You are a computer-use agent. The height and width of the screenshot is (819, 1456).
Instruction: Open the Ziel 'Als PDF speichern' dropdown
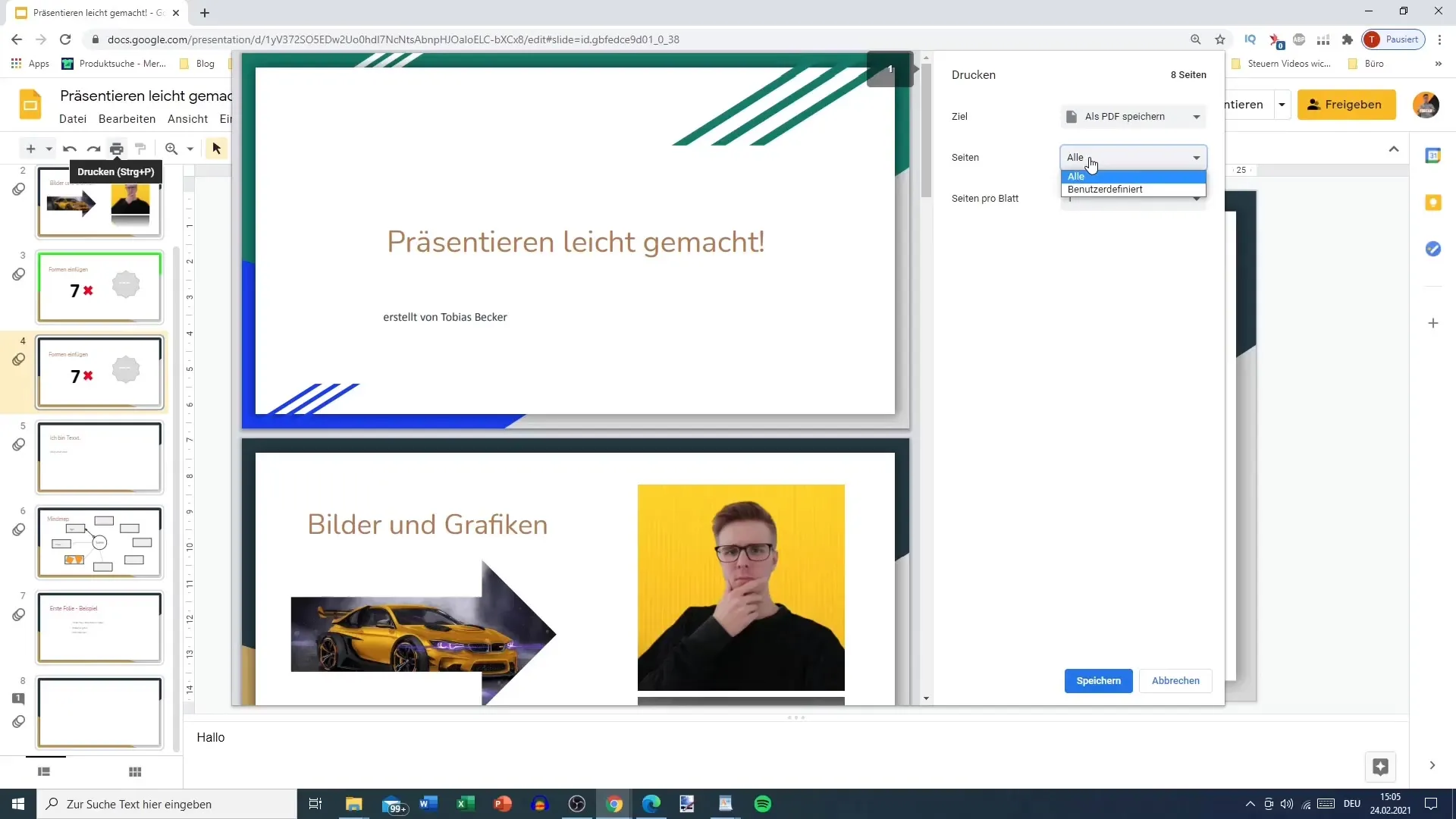point(1133,117)
